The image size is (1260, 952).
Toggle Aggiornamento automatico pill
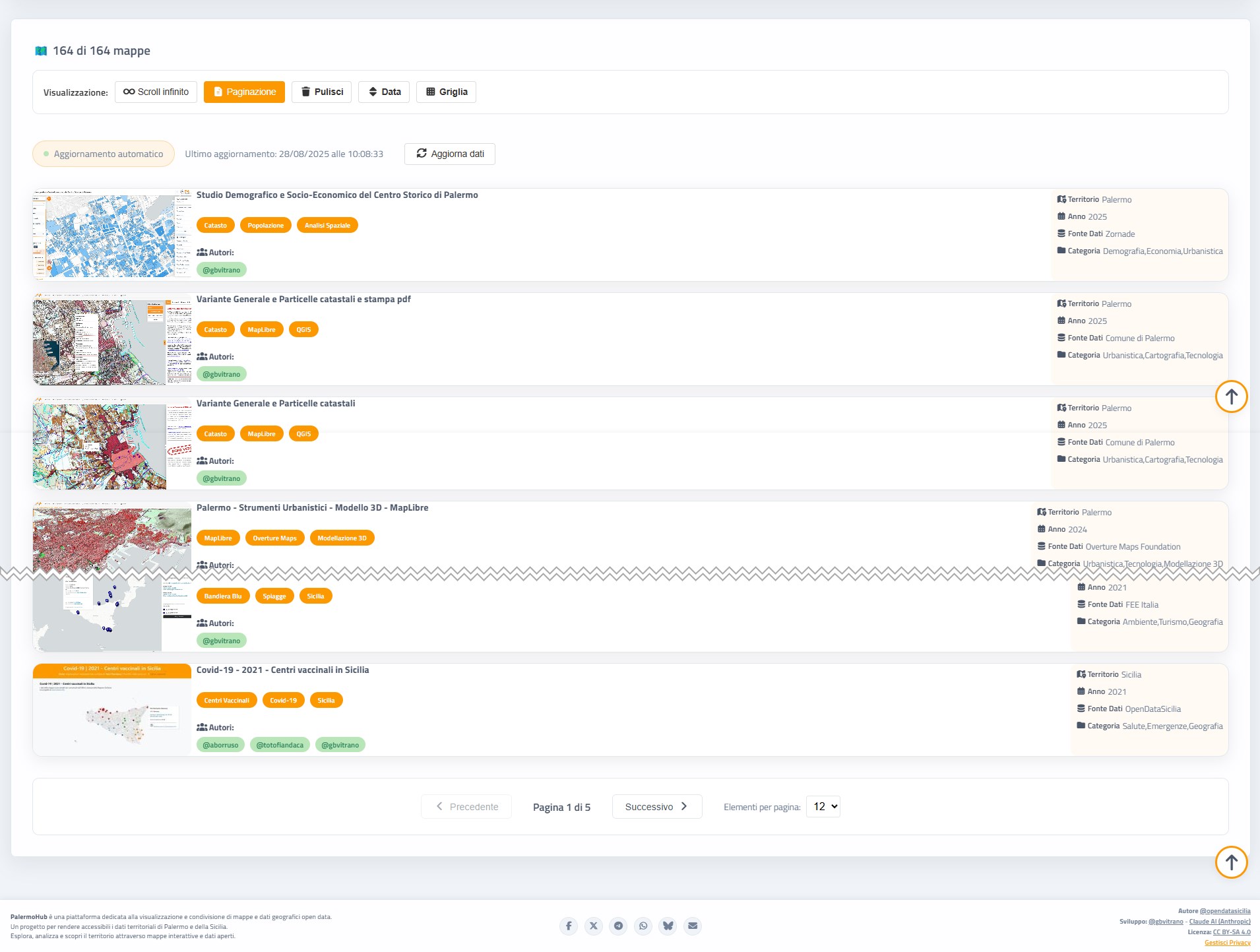coord(104,154)
